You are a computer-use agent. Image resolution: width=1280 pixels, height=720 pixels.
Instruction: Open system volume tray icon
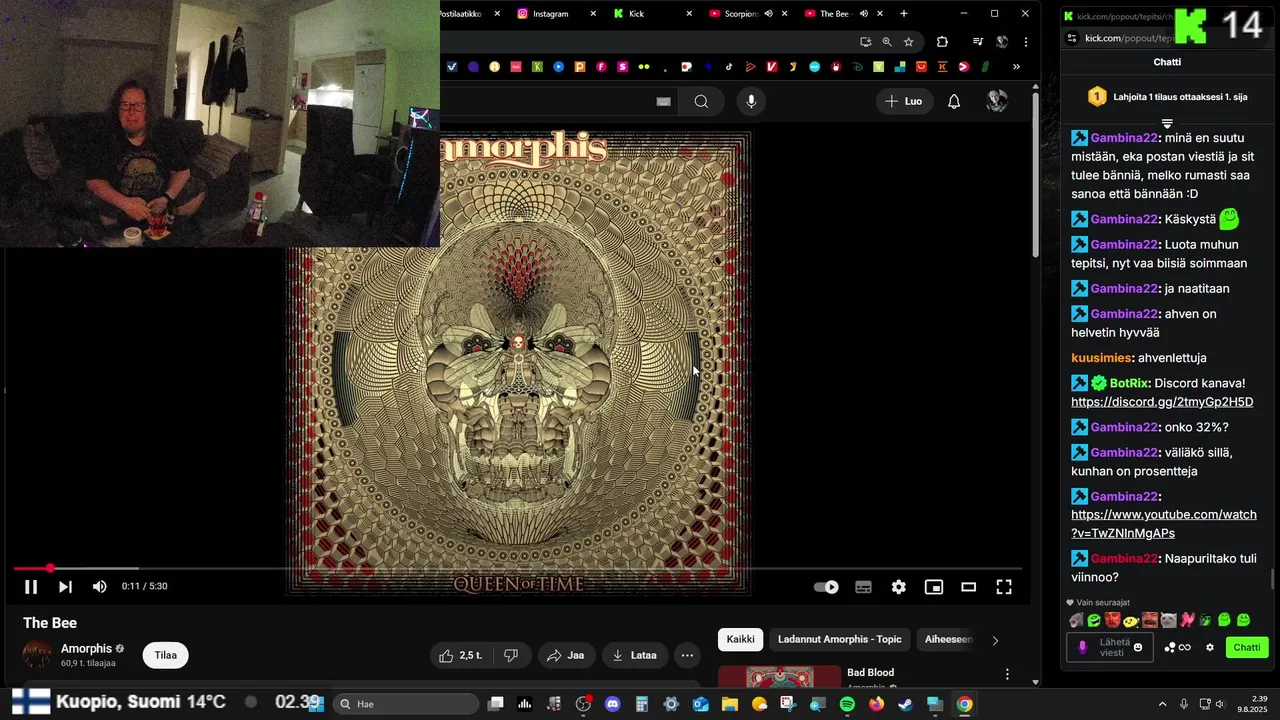[x=1220, y=704]
